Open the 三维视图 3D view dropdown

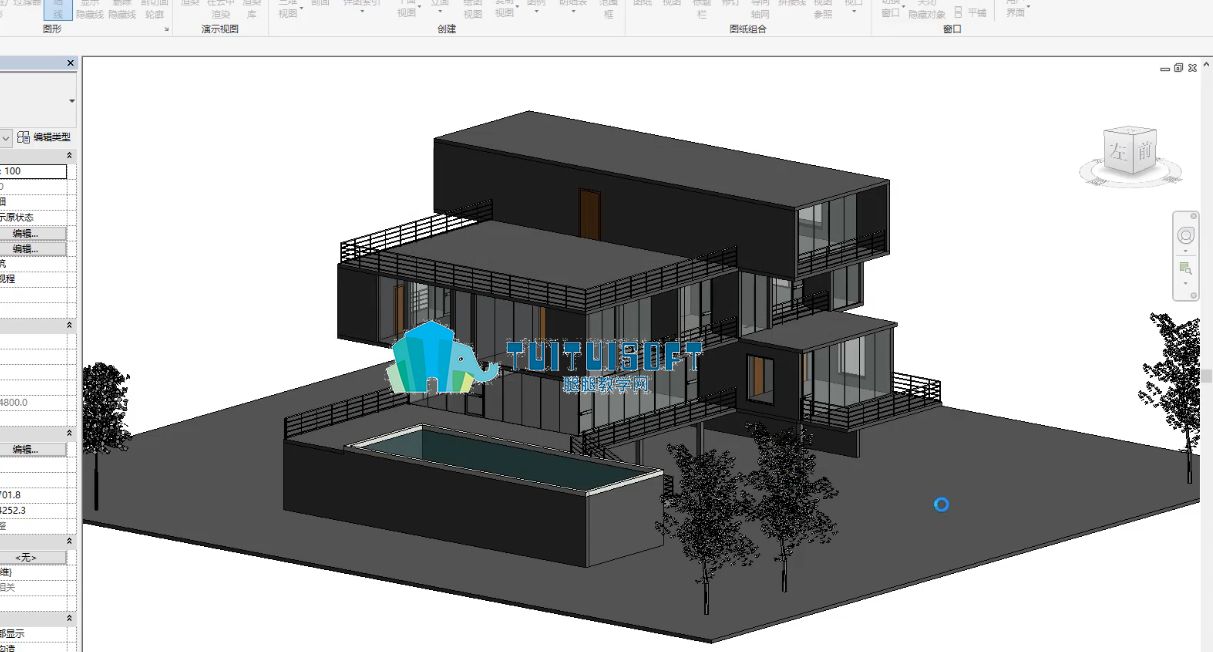288,9
